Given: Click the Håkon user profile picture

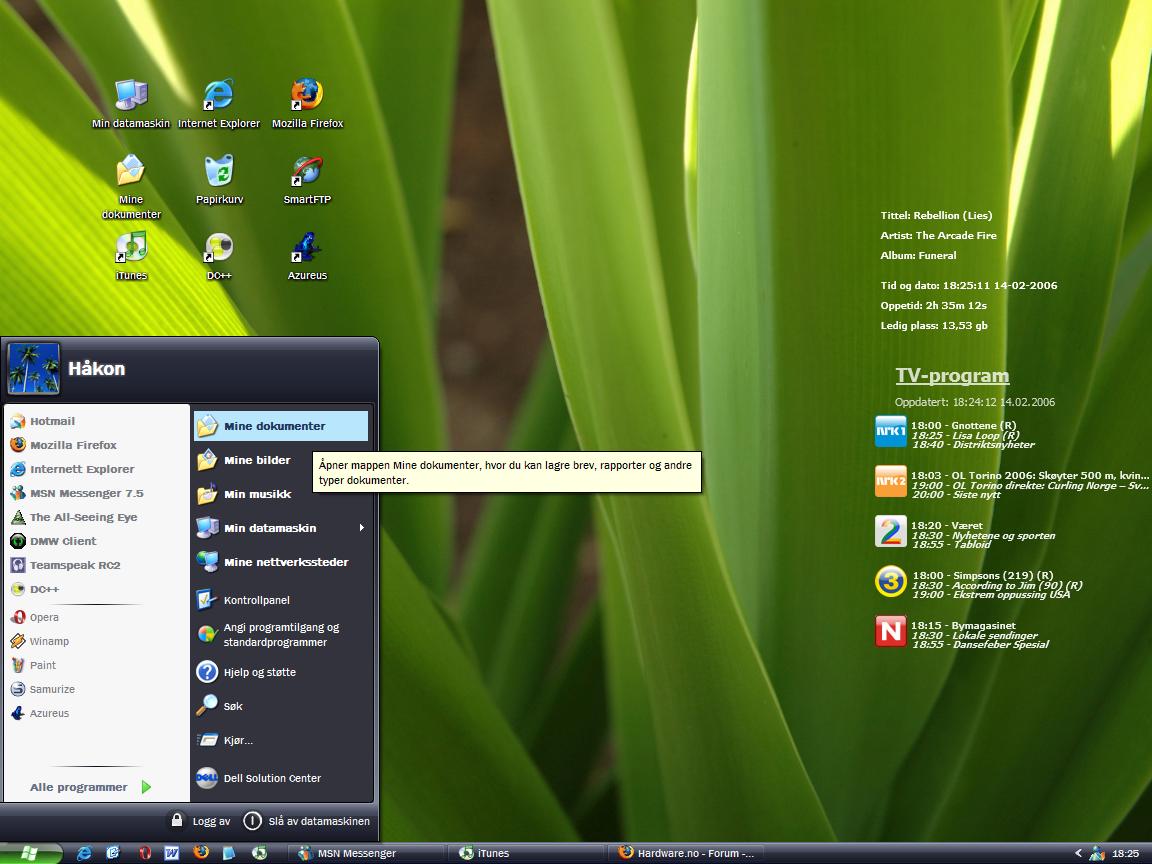Looking at the screenshot, I should [x=33, y=369].
